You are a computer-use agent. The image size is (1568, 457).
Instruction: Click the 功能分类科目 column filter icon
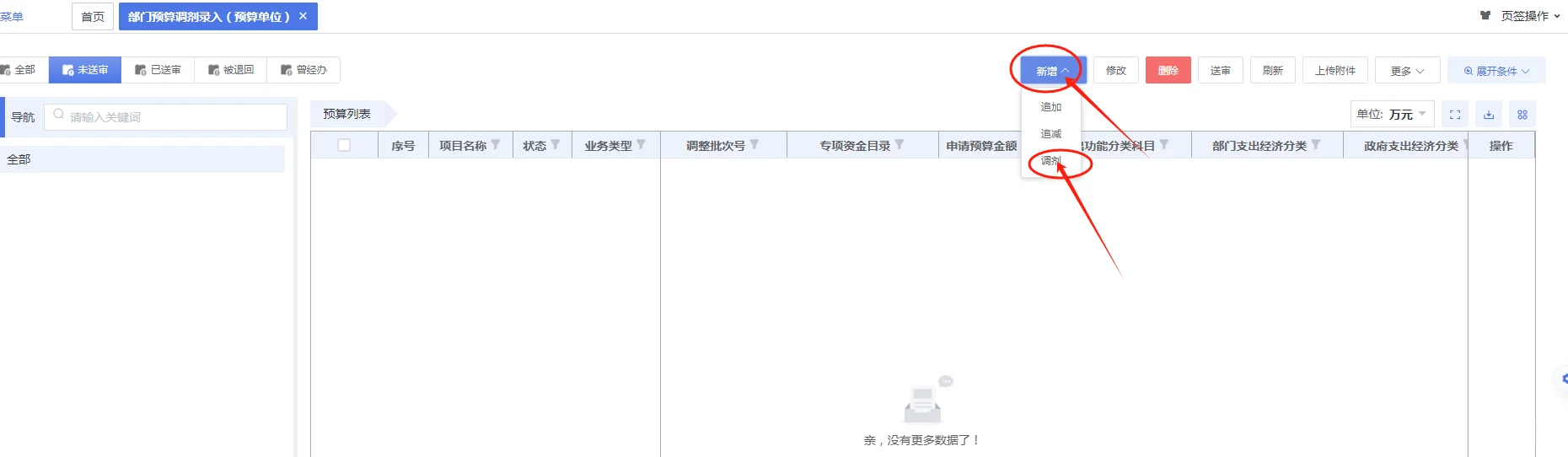(1164, 145)
